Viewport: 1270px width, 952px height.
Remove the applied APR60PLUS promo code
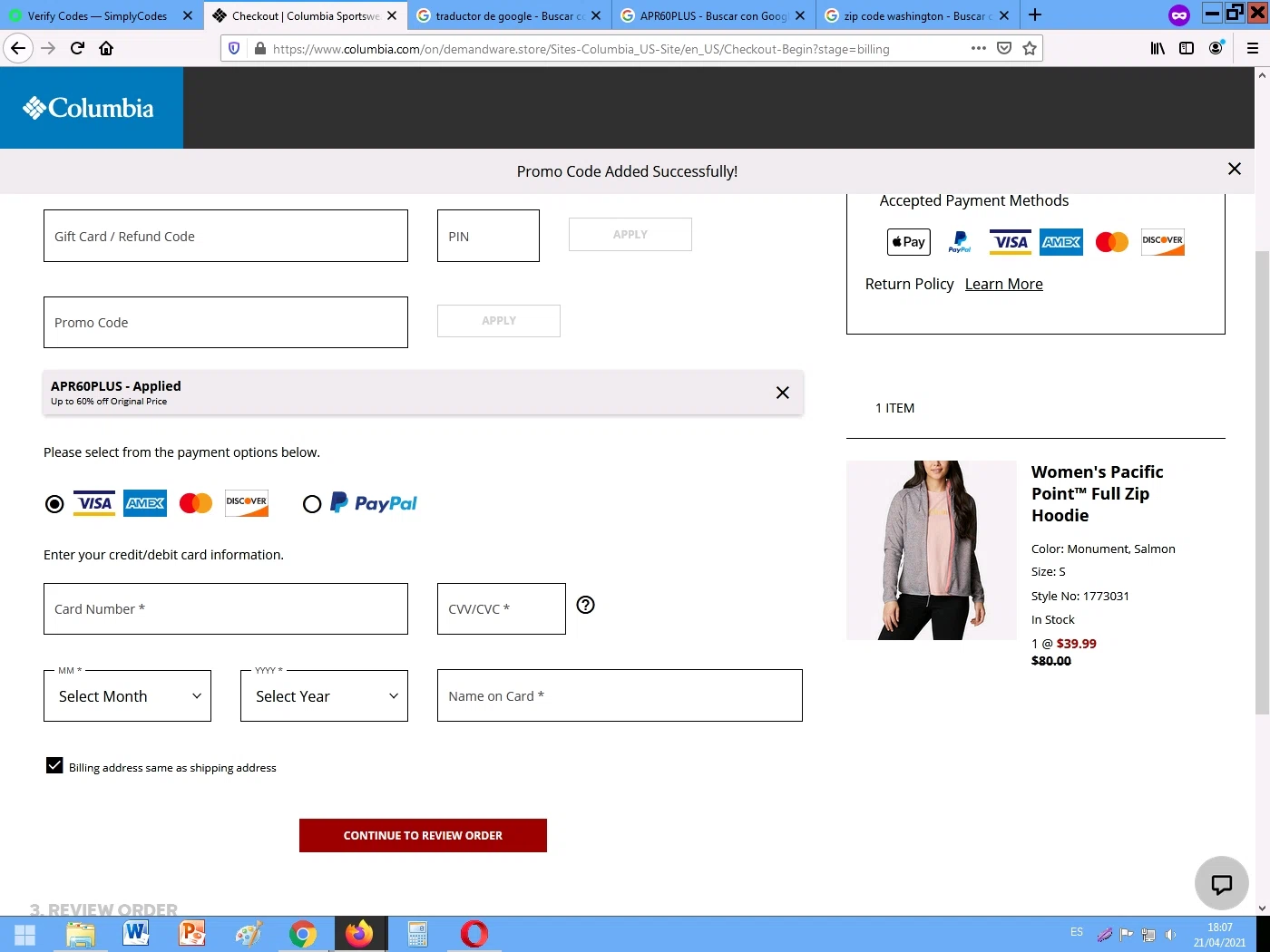coord(783,393)
